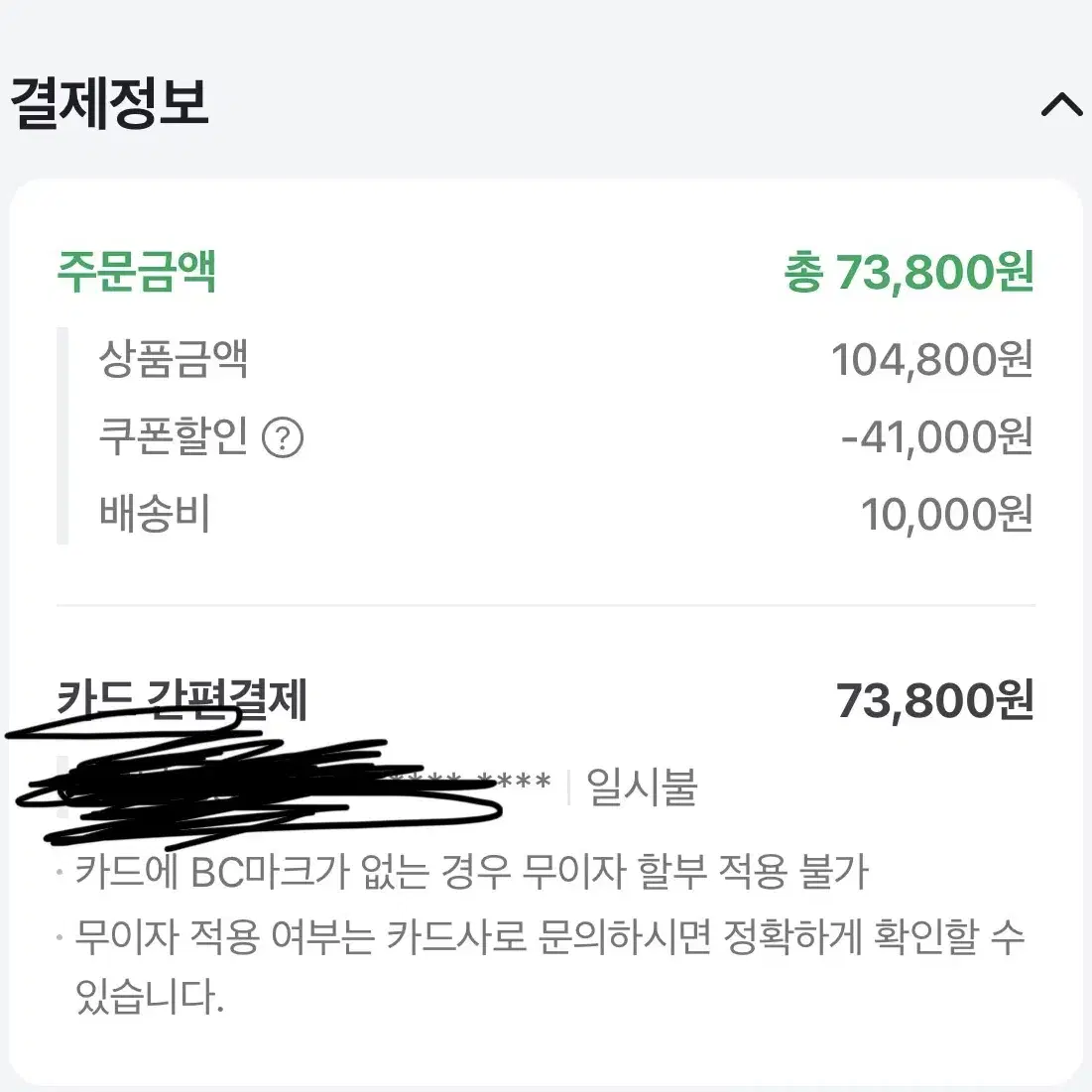Select the 결제정보 section heading
This screenshot has height=1092, width=1092.
[x=110, y=104]
